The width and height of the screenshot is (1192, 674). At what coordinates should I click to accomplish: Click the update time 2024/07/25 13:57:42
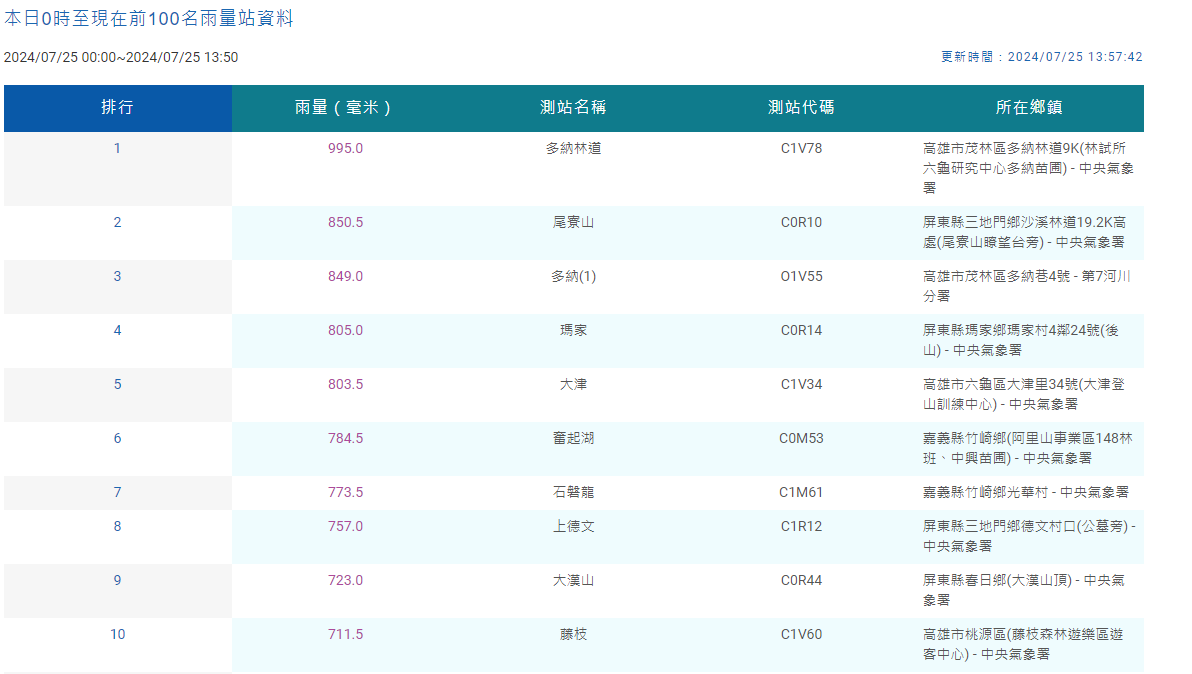pyautogui.click(x=1075, y=57)
